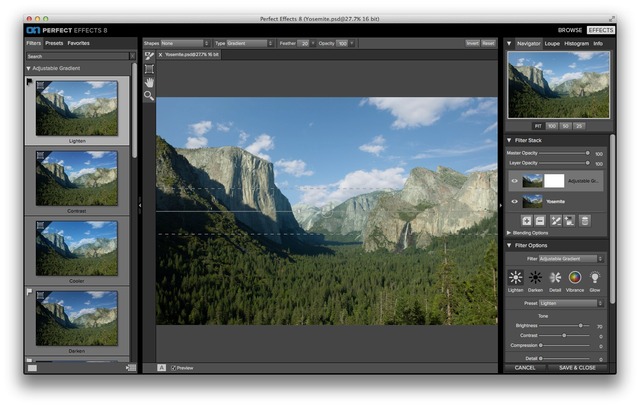Image resolution: width=640 pixels, height=407 pixels.
Task: Collapse the Adjustable Gradient category
Action: tap(28, 69)
